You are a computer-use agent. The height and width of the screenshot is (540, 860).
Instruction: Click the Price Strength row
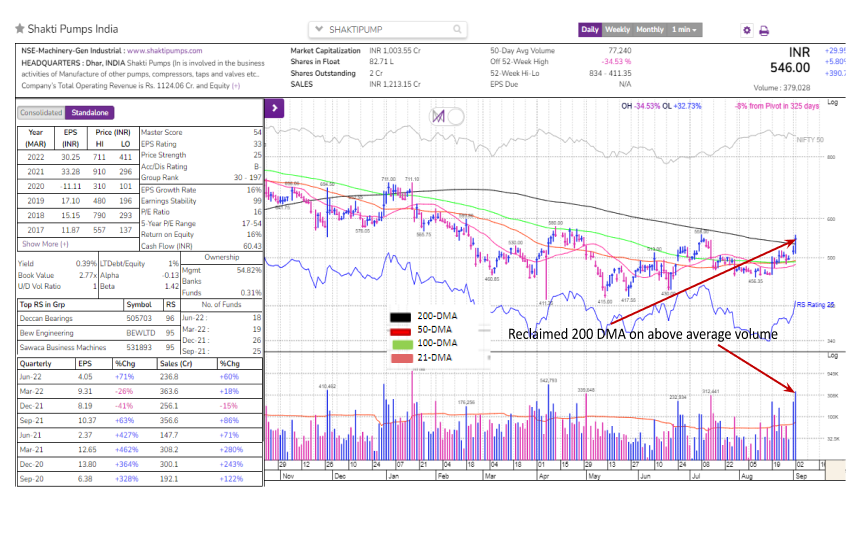[x=201, y=155]
